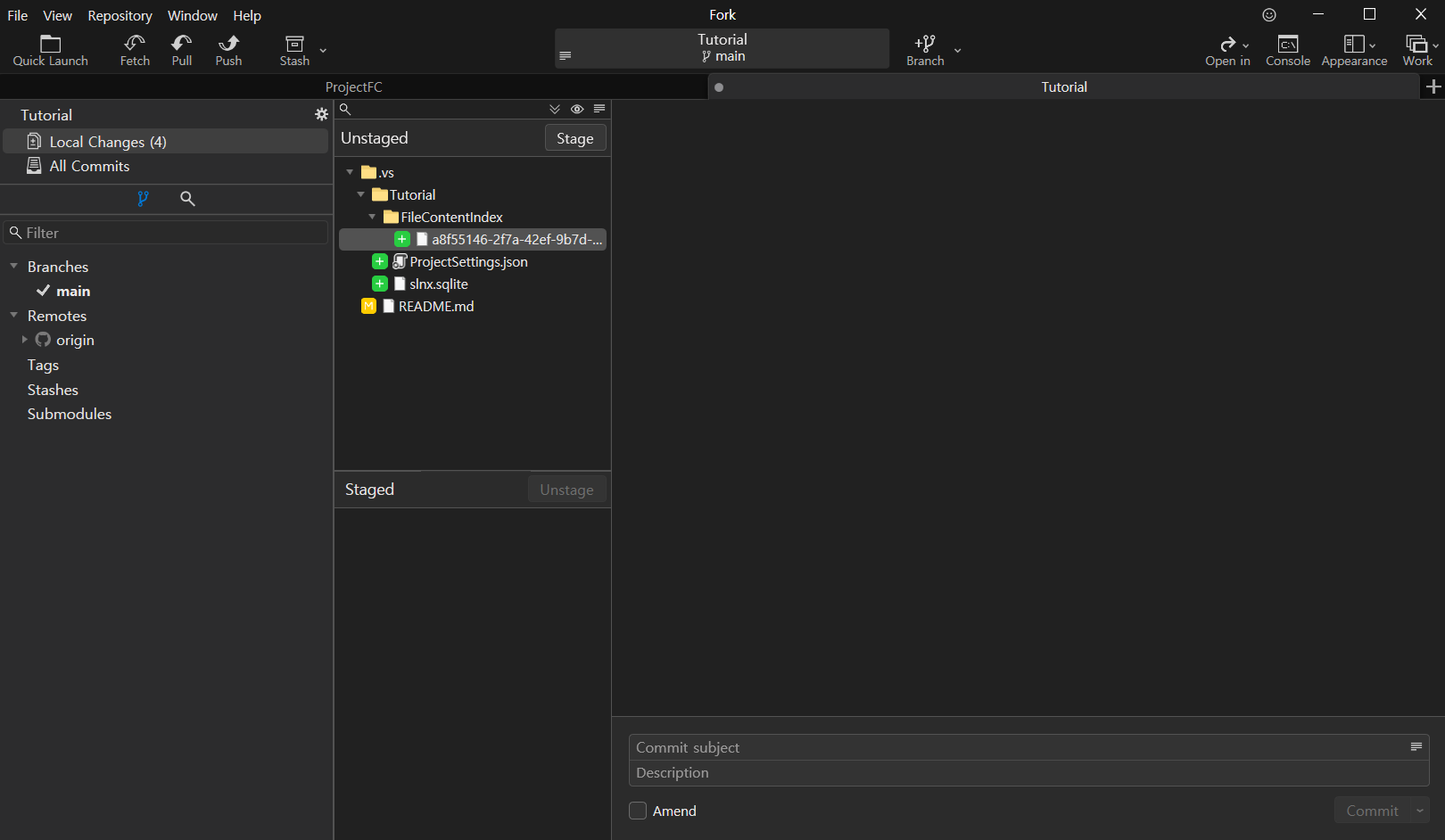Viewport: 1445px width, 840px height.
Task: Open All Commits view
Action: pos(166,166)
